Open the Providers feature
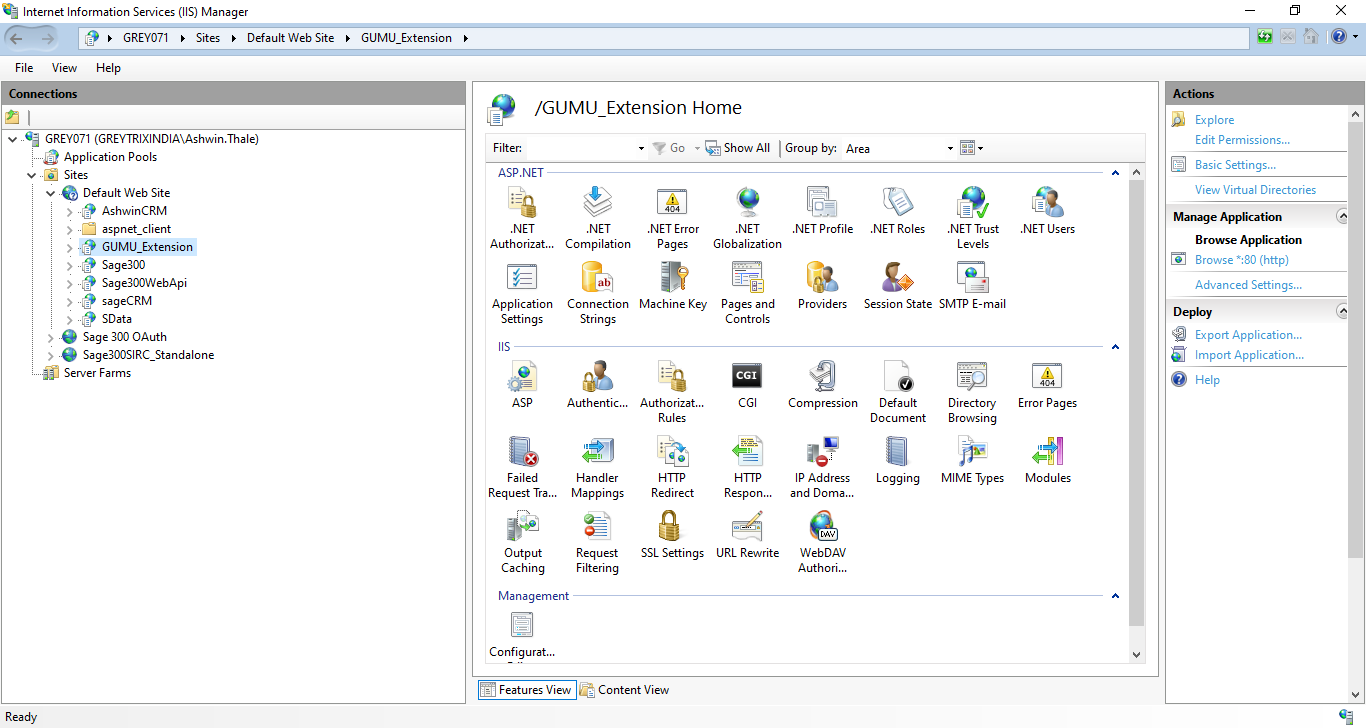This screenshot has width=1366, height=728. [x=822, y=286]
